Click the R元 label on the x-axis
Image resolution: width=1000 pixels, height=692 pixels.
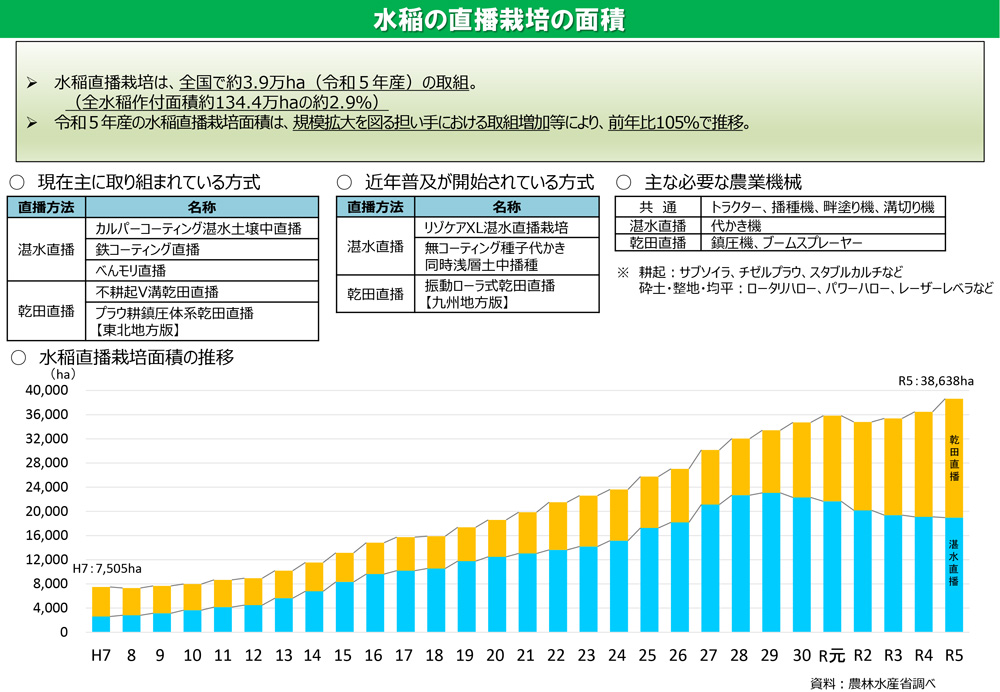(x=832, y=656)
